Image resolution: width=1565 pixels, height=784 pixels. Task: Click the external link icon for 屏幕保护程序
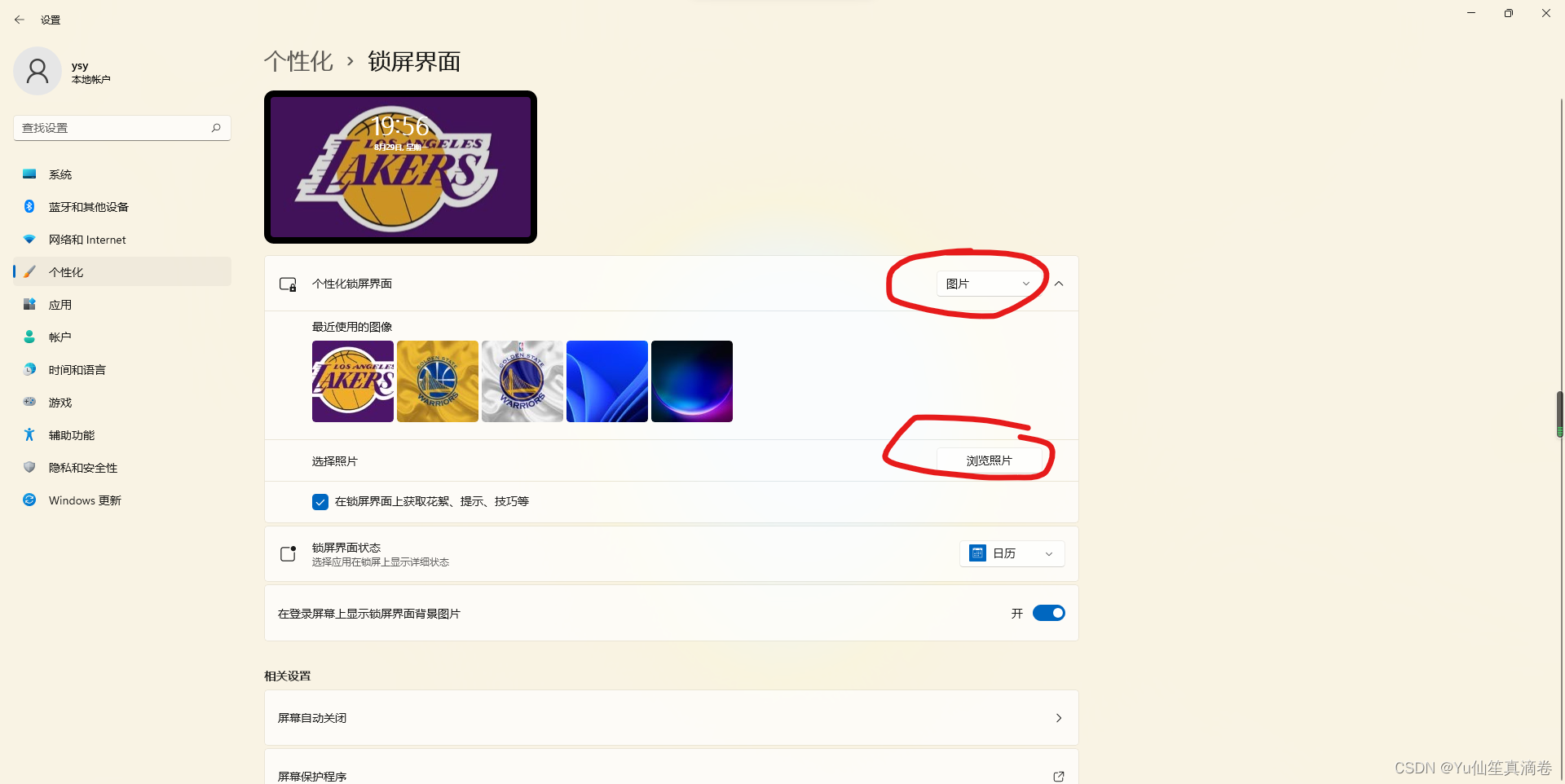pyautogui.click(x=1059, y=777)
